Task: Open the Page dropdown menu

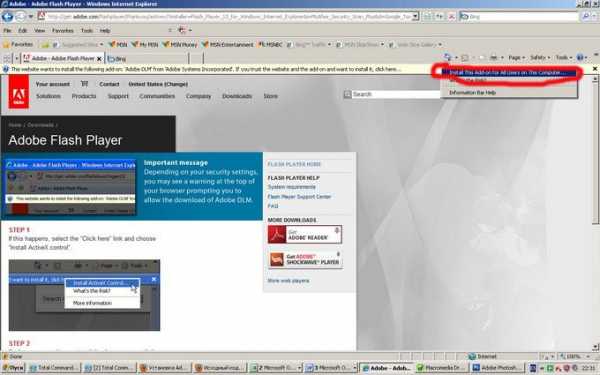Action: tap(516, 57)
